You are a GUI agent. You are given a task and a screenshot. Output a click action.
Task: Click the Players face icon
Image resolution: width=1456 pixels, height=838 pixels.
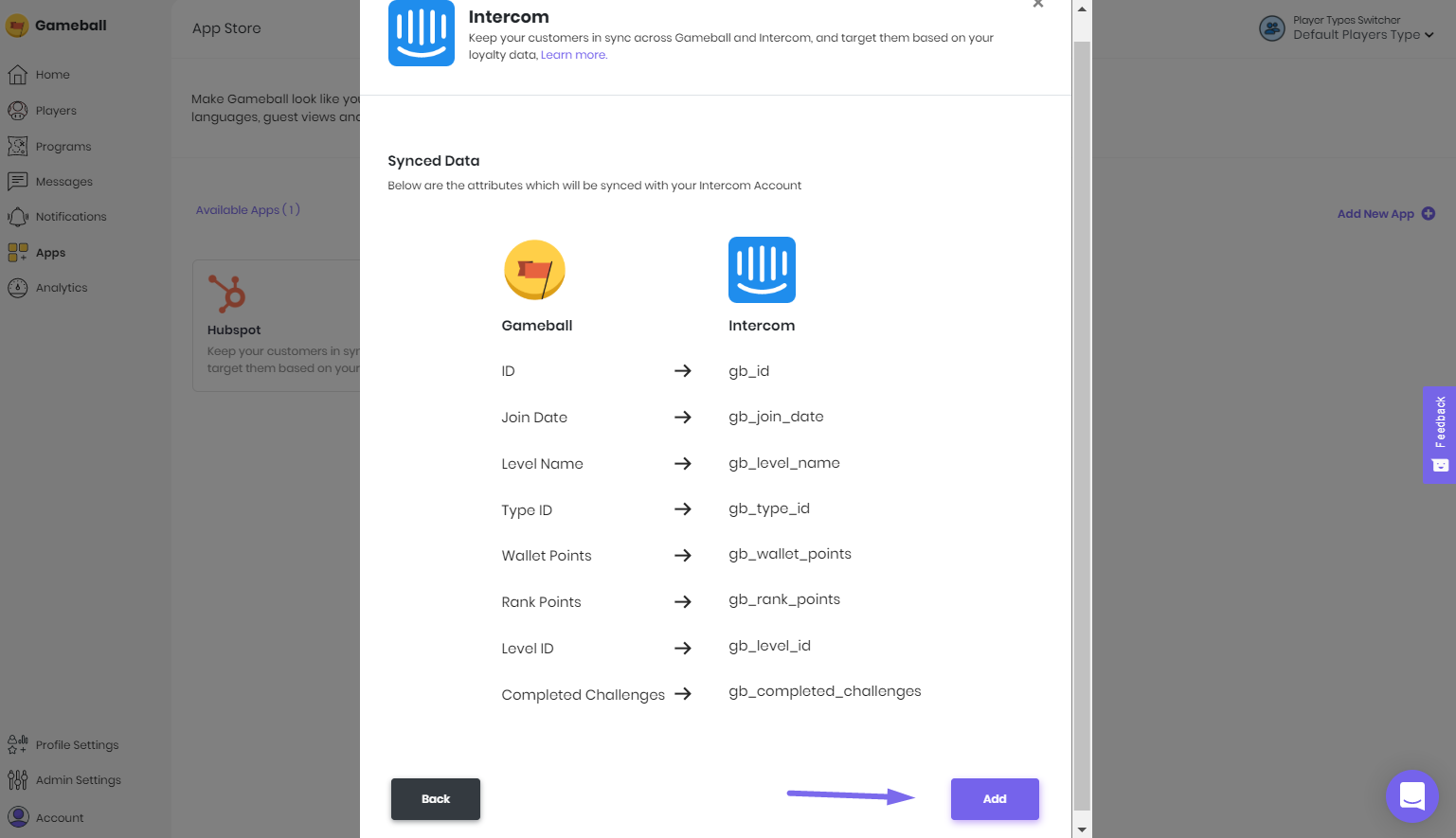17,111
